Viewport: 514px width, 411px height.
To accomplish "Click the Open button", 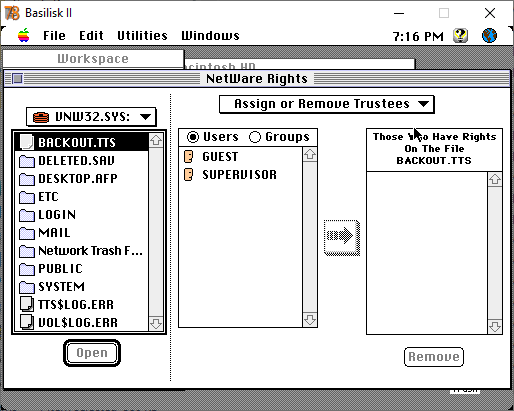I will point(92,353).
